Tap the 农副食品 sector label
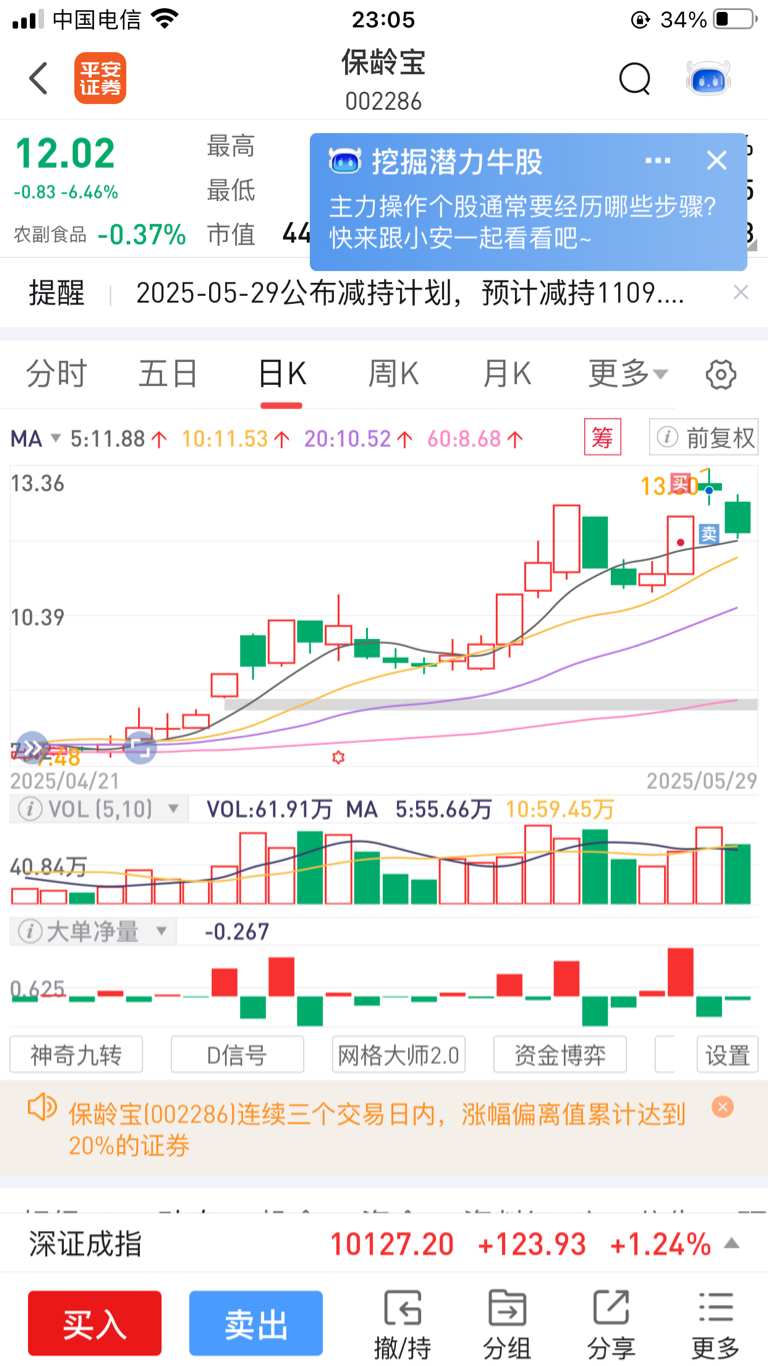 pos(50,235)
